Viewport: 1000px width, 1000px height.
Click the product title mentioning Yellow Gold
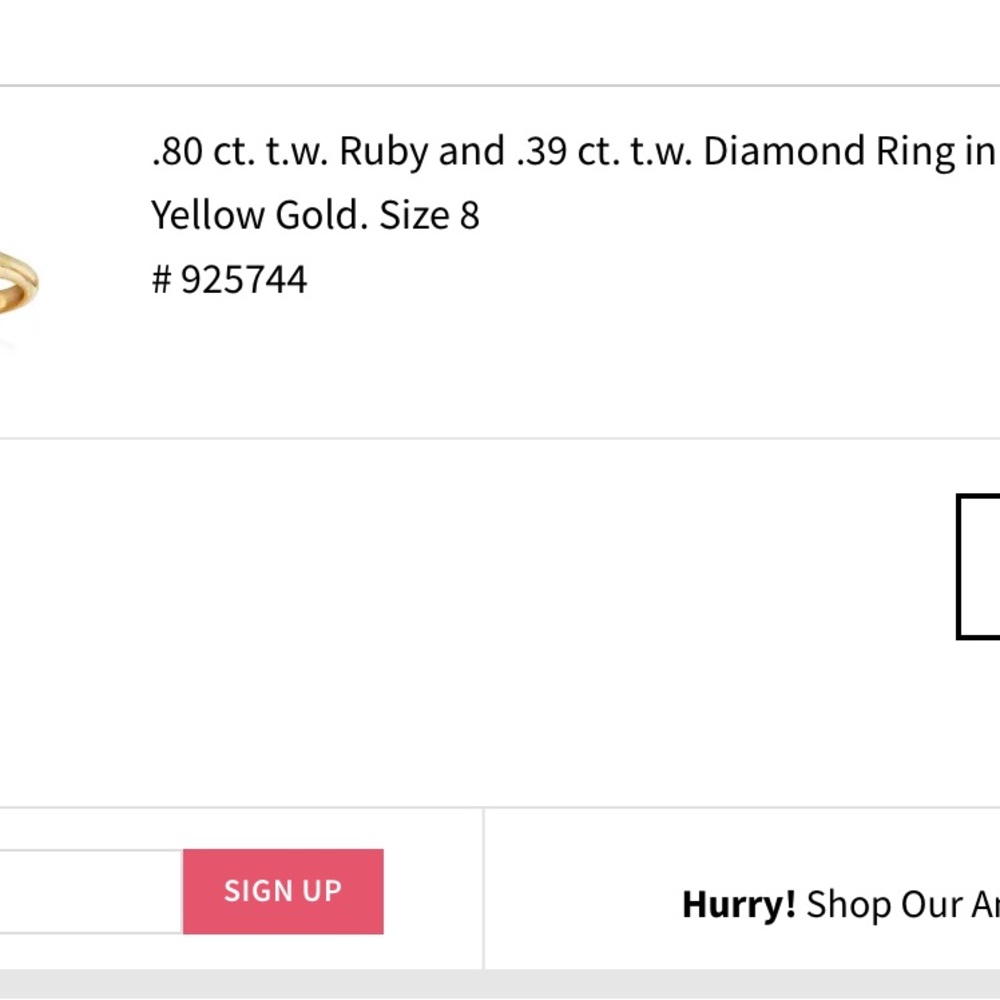[x=314, y=214]
